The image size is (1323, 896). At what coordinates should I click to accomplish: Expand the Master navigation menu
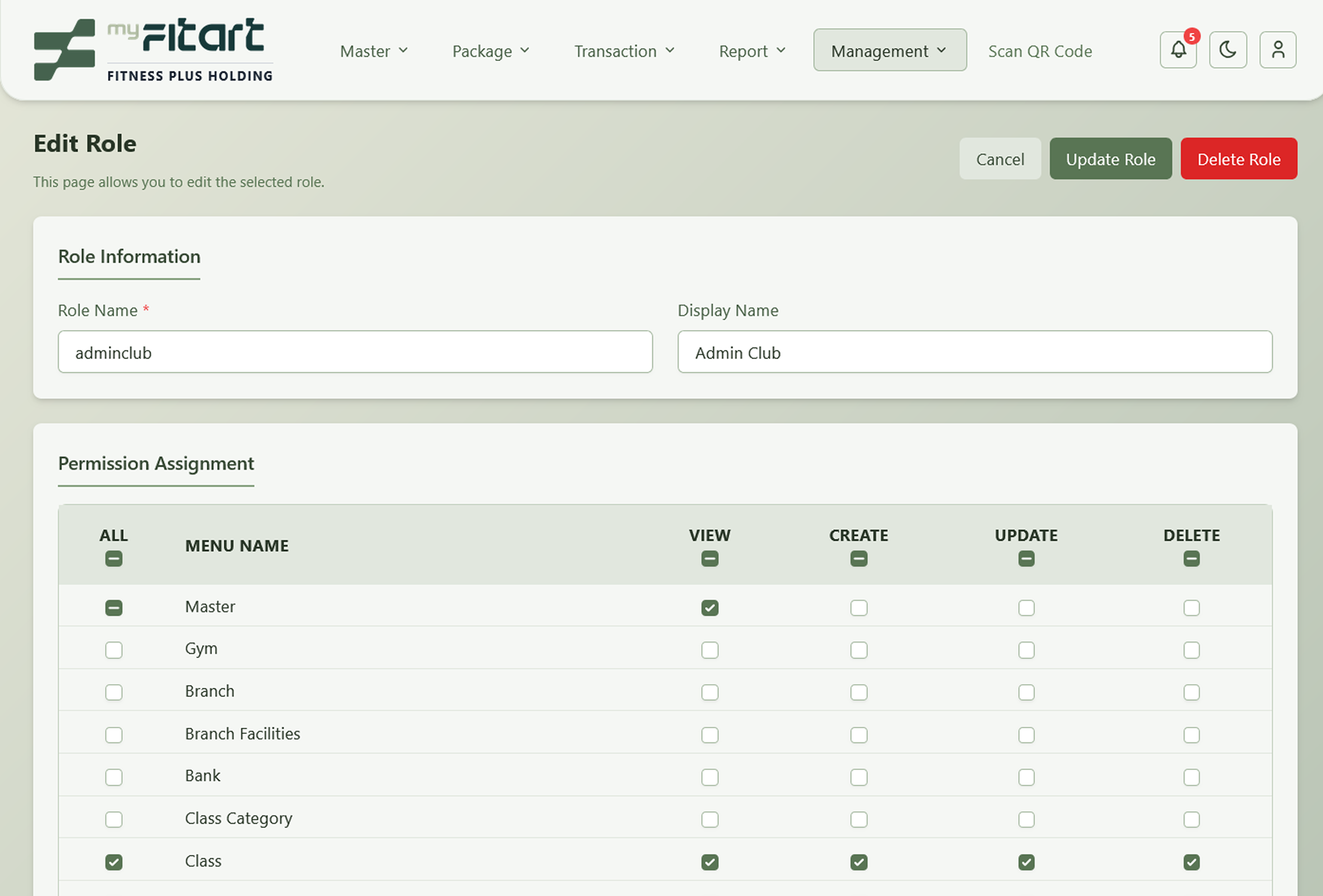(374, 51)
